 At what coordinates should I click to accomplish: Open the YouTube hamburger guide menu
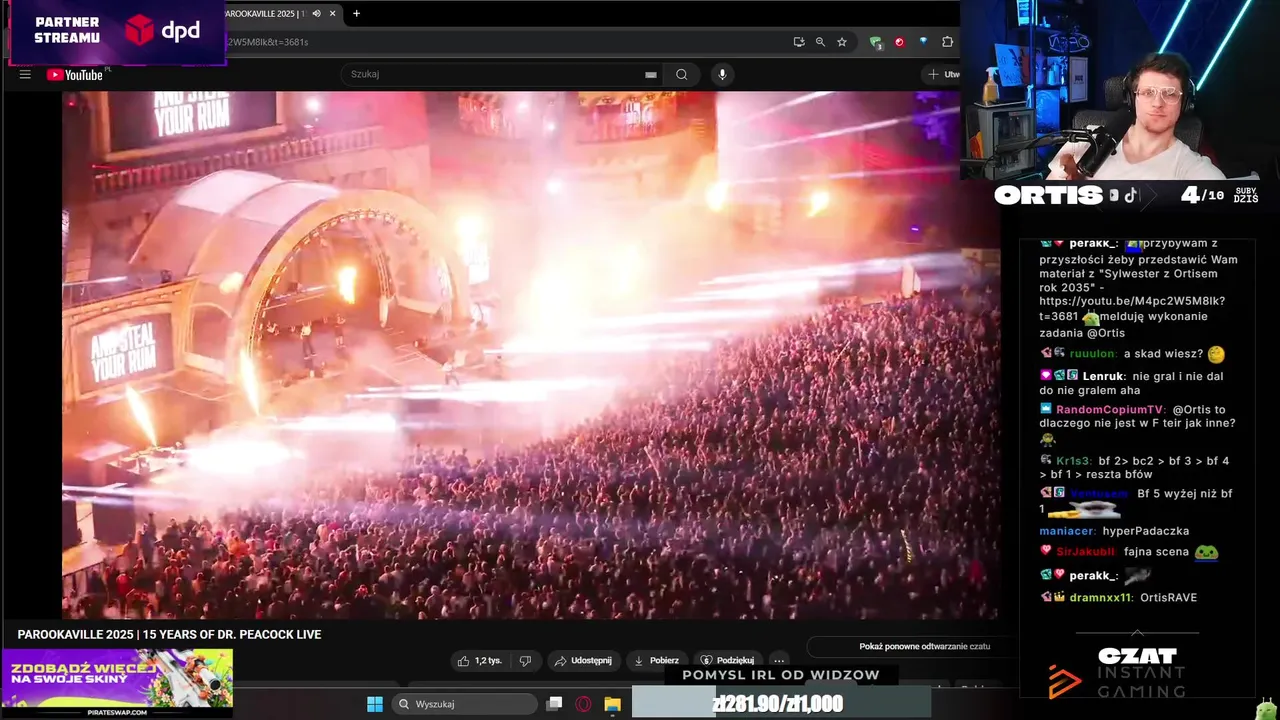point(25,74)
